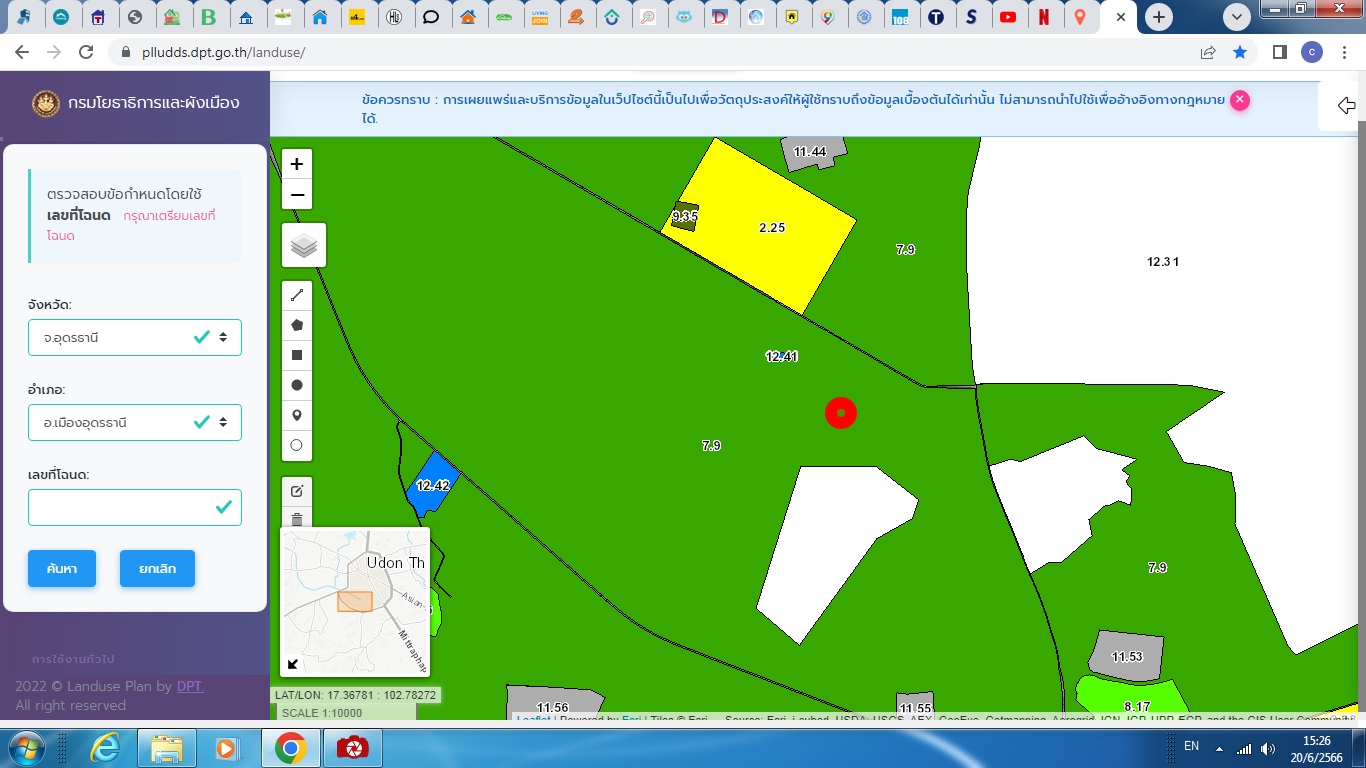This screenshot has width=1366, height=768.
Task: Open the district dropdown อ.เมืองอุดรธานี
Action: (x=135, y=423)
